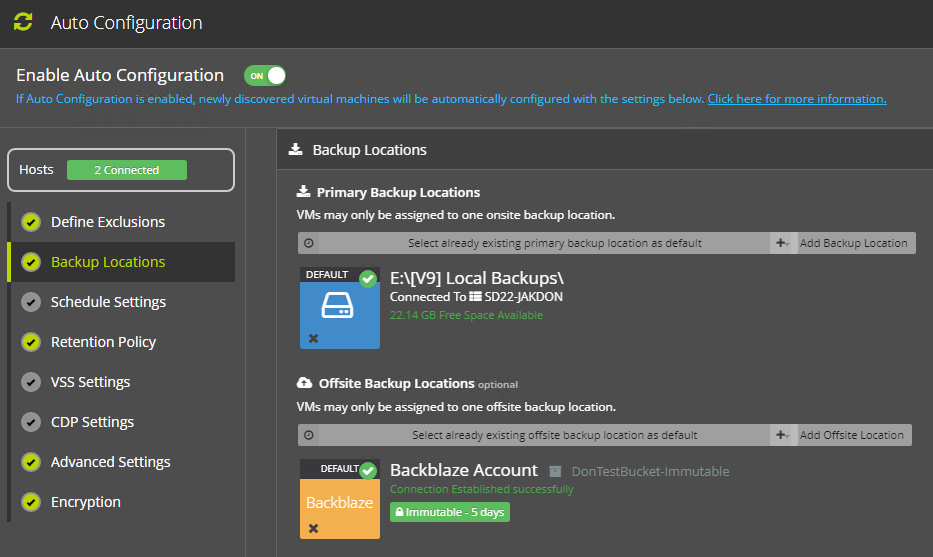
Task: Click the VSS Settings grey checkmark icon
Action: coord(31,381)
